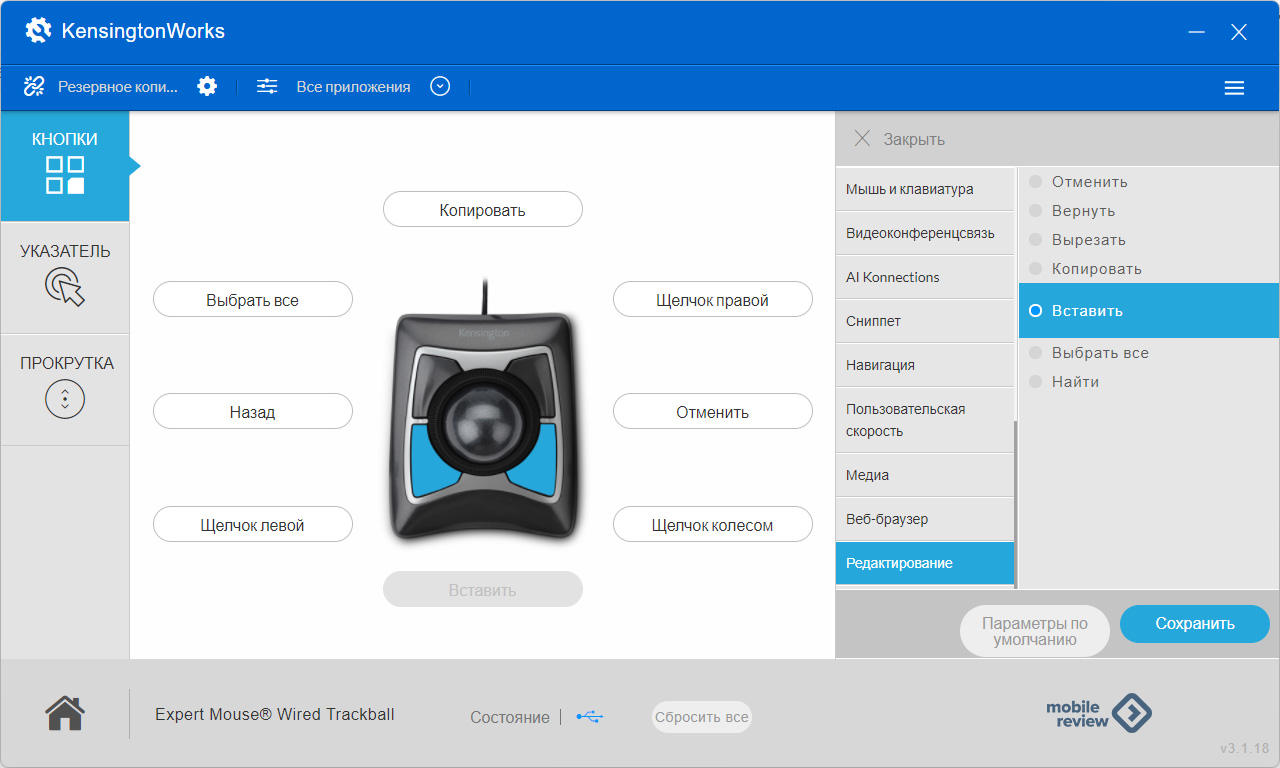
Task: Click the trackball Отменить assignment button
Action: [713, 412]
